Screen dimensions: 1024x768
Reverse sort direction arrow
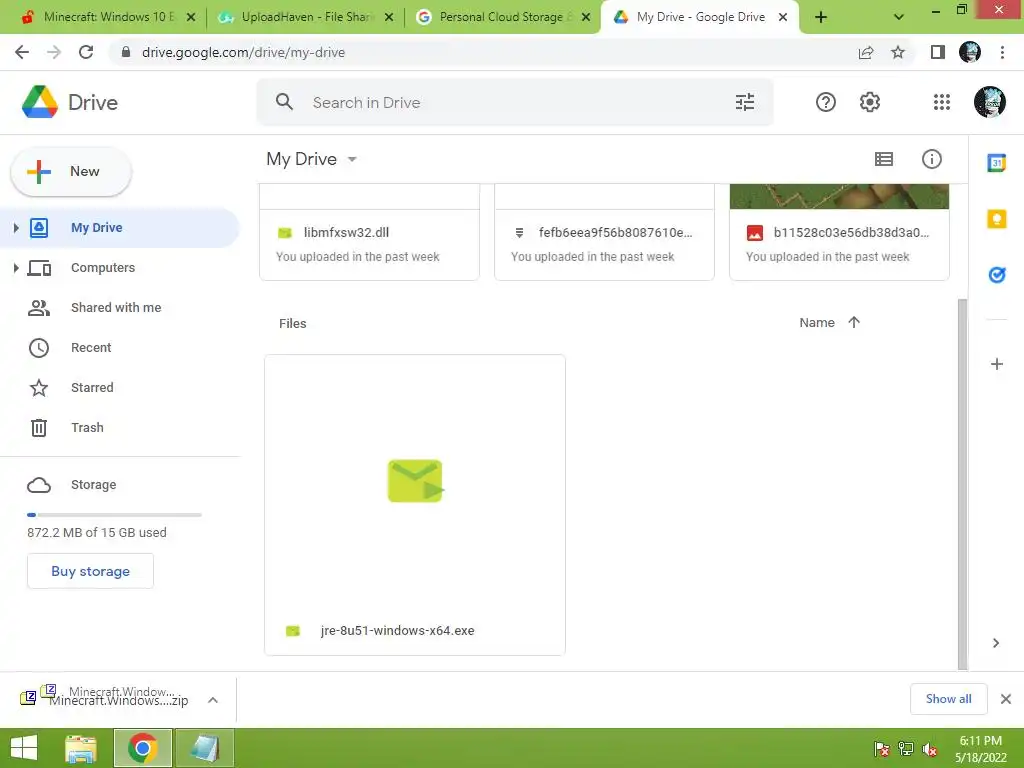click(x=854, y=322)
